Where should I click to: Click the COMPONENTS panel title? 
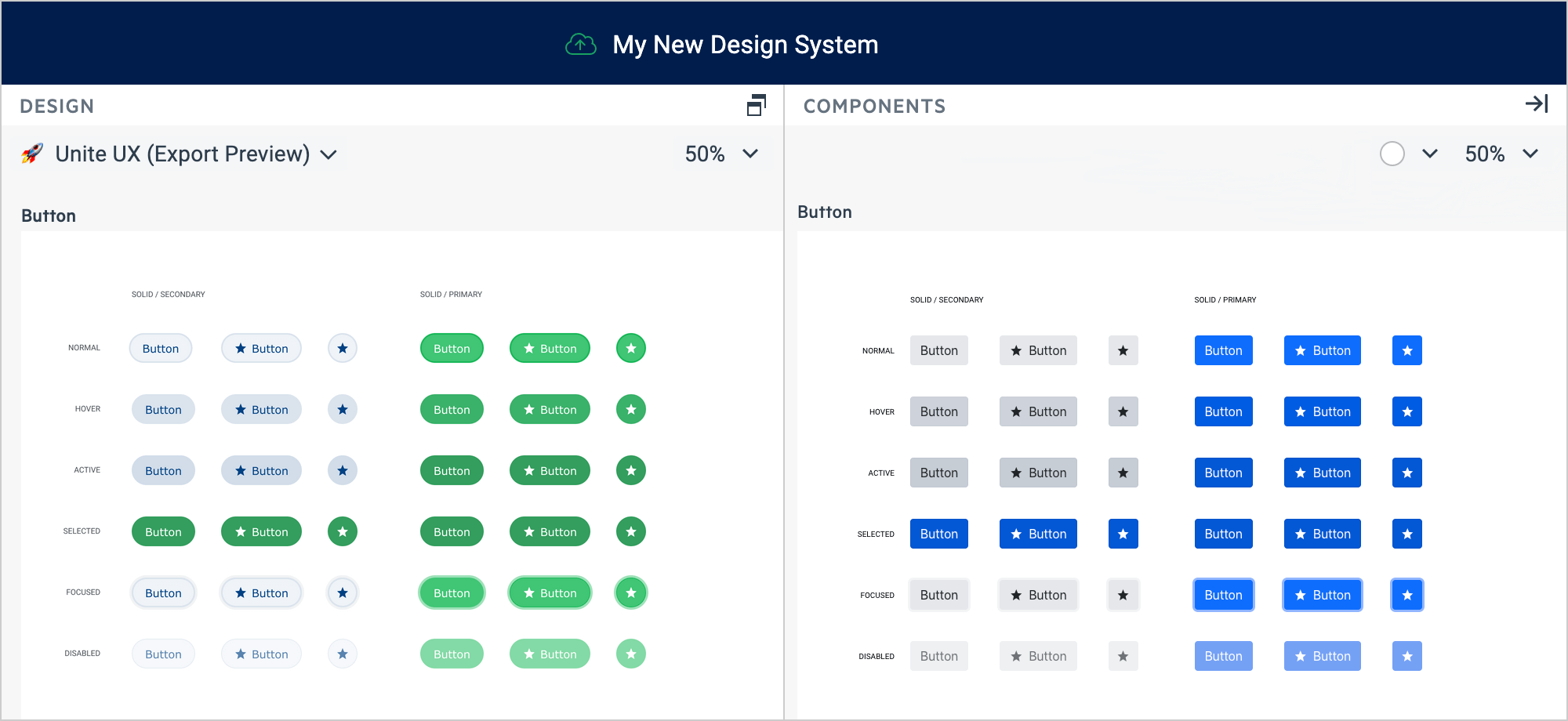(874, 107)
